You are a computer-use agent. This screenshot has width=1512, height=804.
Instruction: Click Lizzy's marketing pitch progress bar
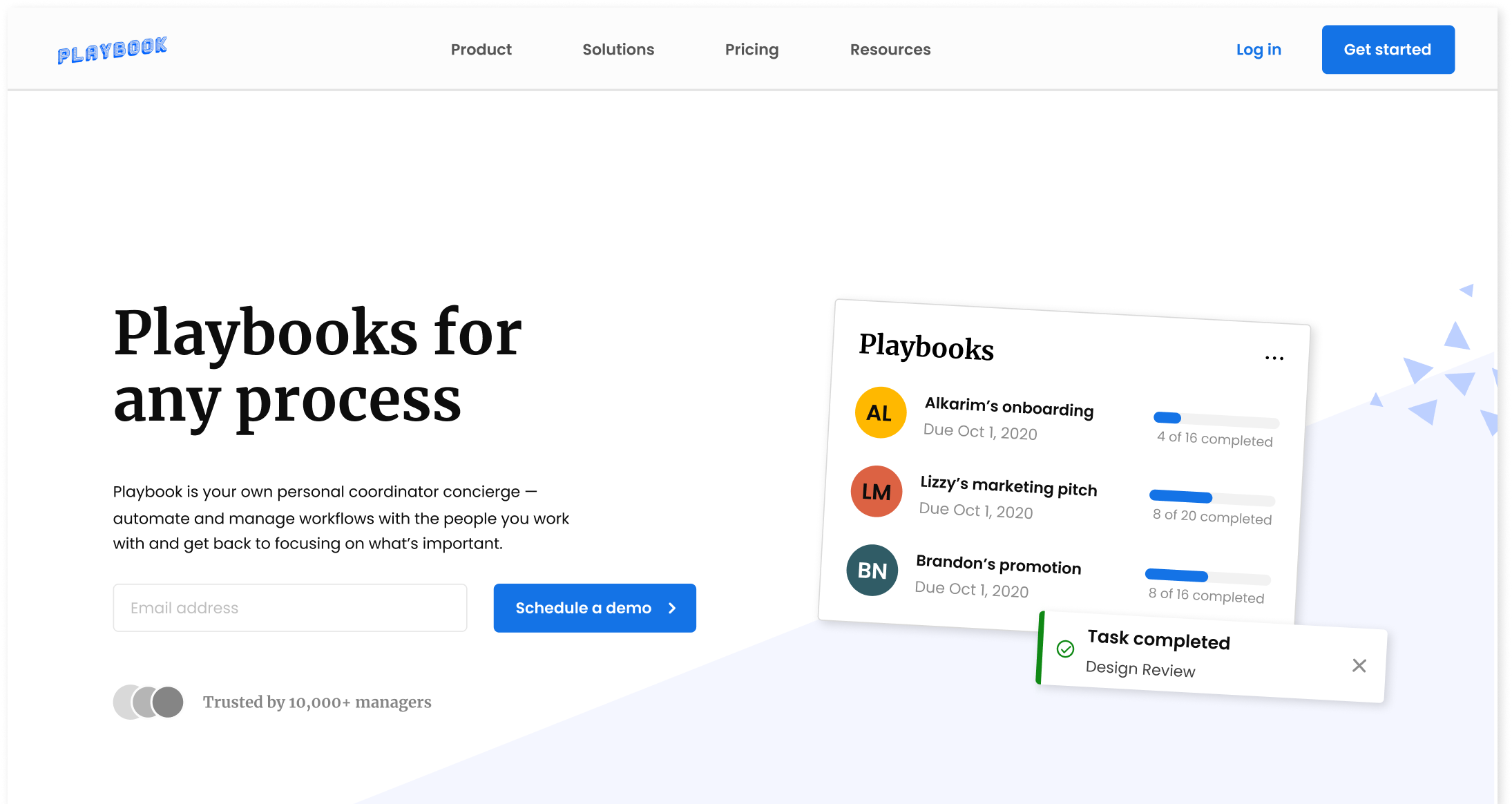pyautogui.click(x=1212, y=497)
